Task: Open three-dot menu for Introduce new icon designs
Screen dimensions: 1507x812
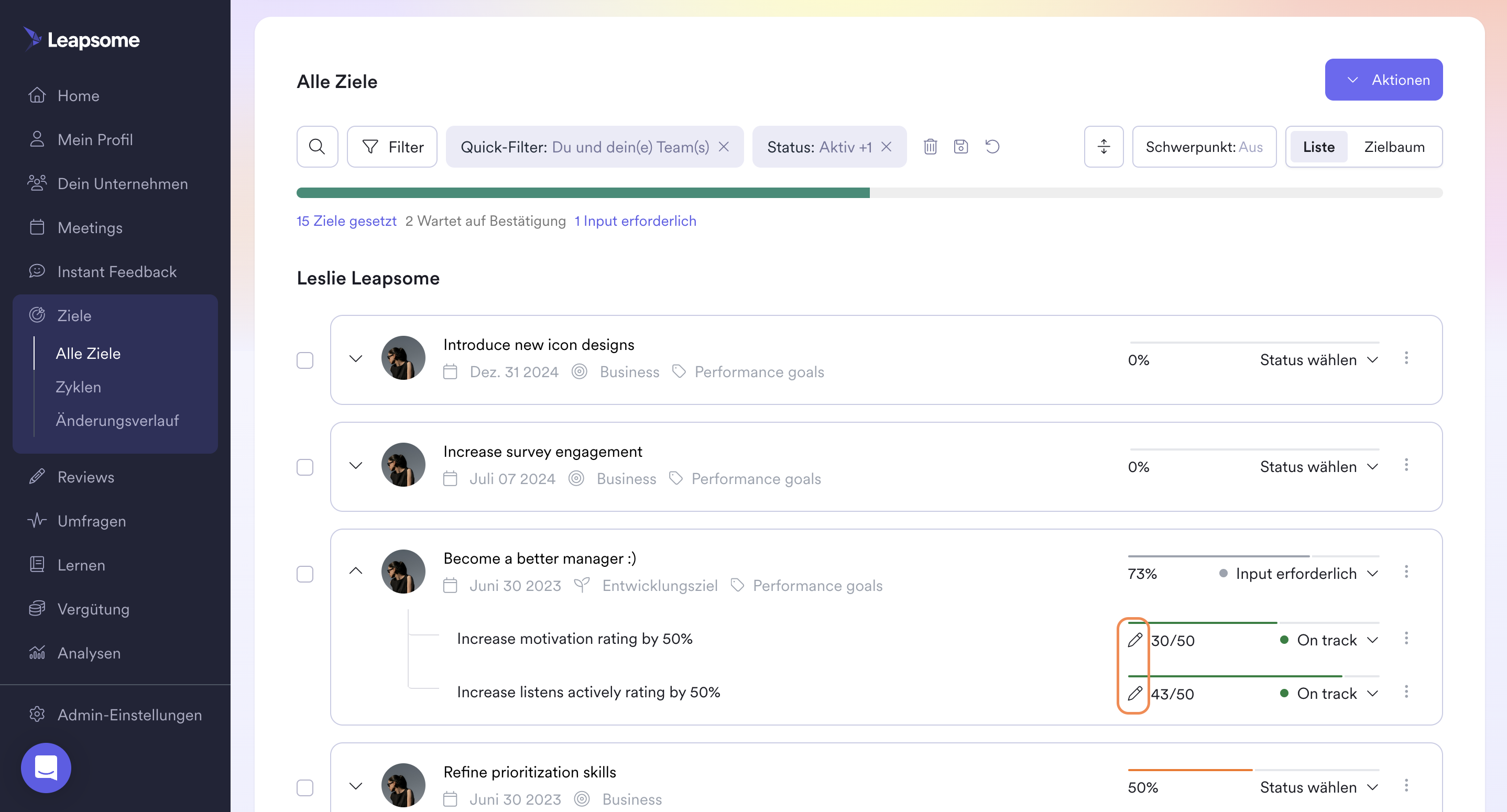Action: pyautogui.click(x=1406, y=358)
